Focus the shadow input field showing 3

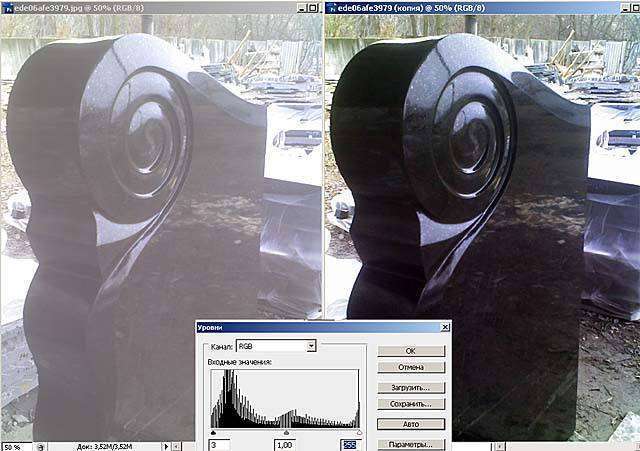coord(220,444)
